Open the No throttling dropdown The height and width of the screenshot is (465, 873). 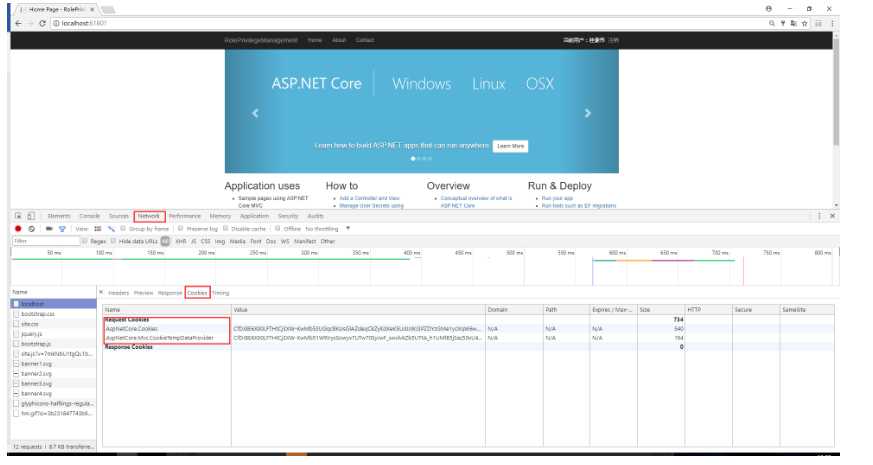coord(328,229)
